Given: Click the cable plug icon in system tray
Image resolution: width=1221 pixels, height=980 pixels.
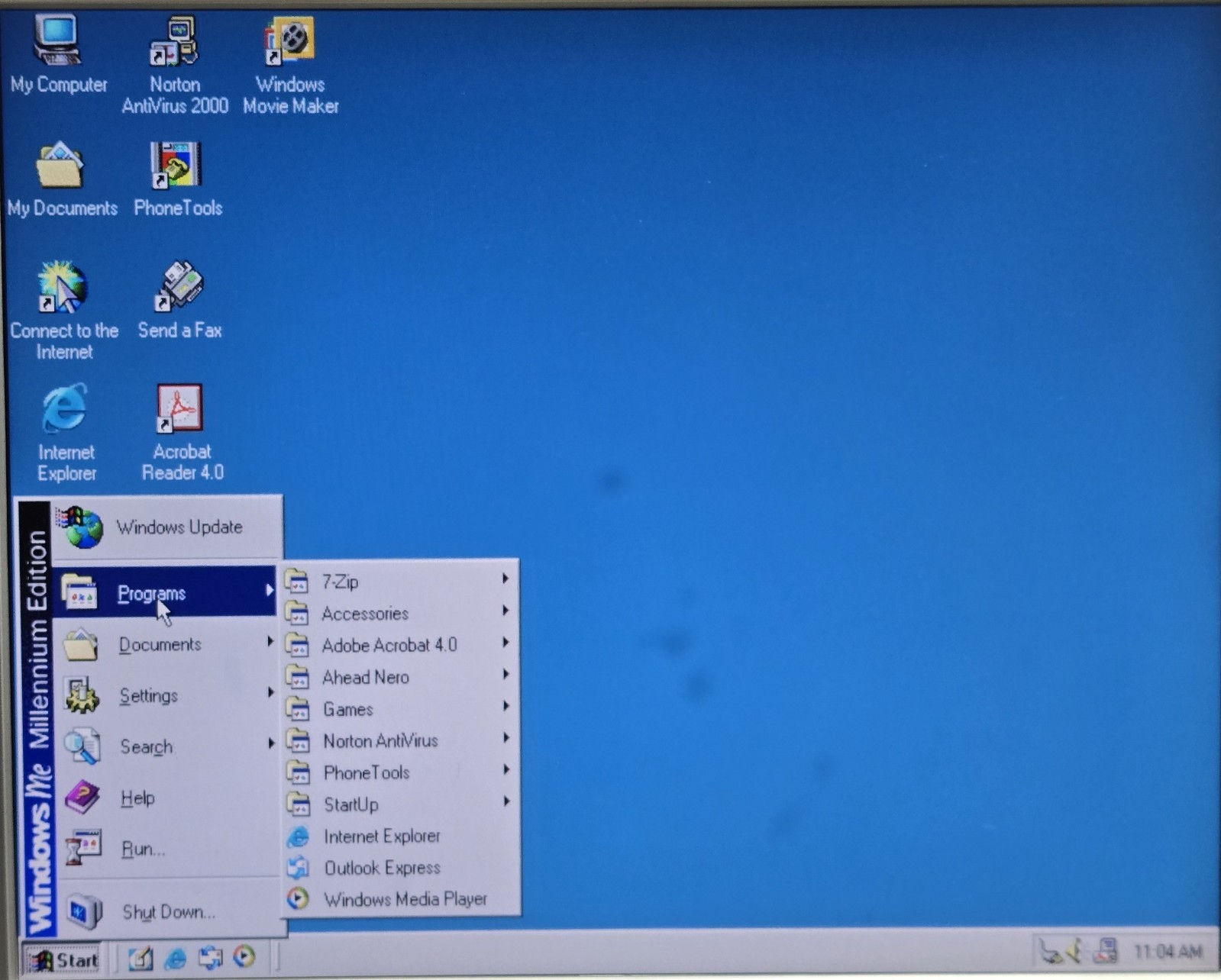Looking at the screenshot, I should pos(1050,952).
